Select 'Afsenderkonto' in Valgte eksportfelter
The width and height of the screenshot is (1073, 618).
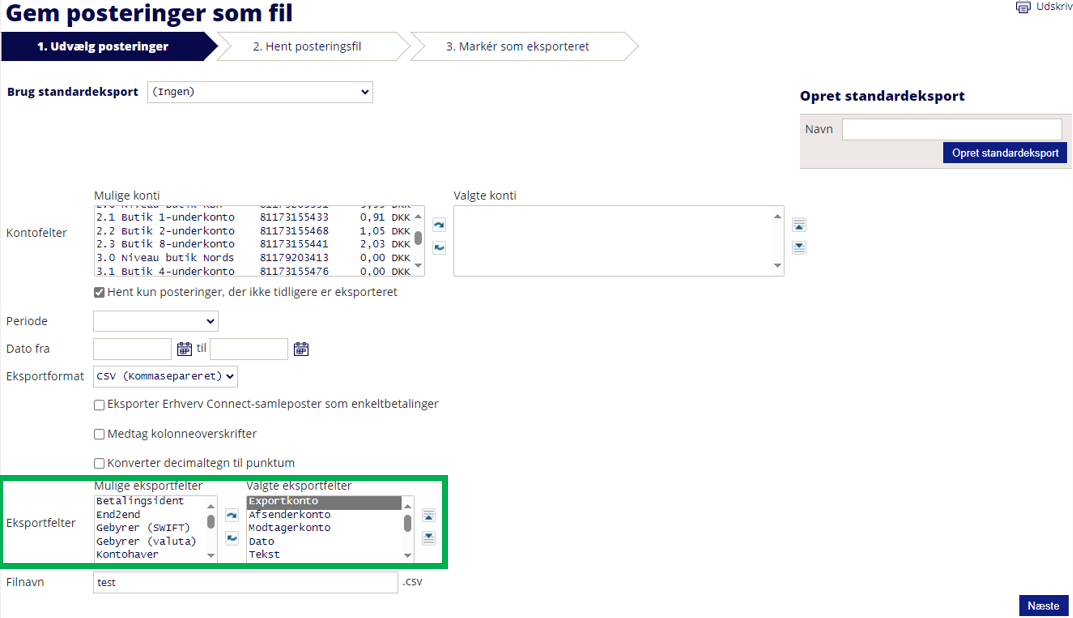324,515
